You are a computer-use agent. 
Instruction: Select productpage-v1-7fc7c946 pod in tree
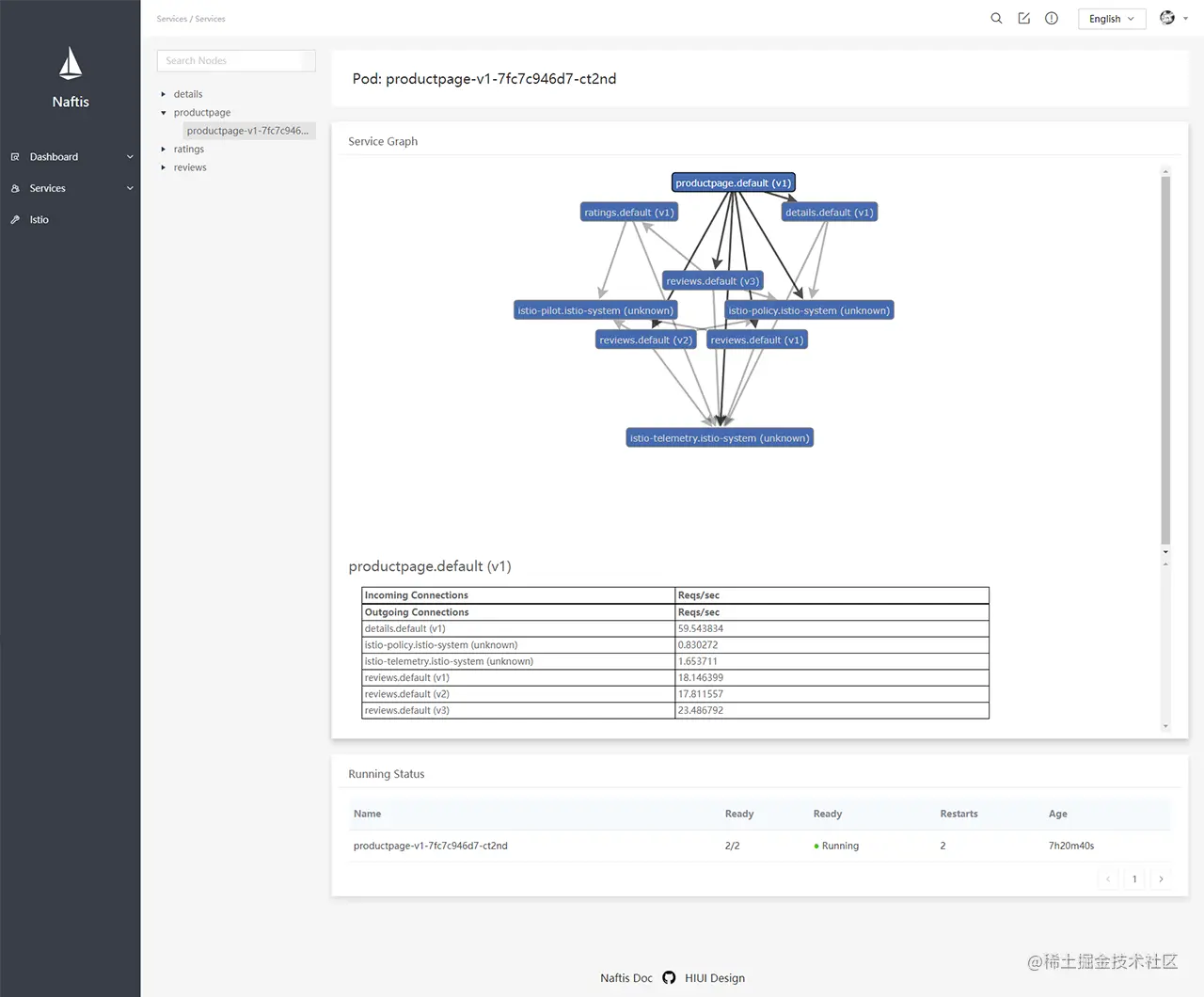(x=248, y=131)
